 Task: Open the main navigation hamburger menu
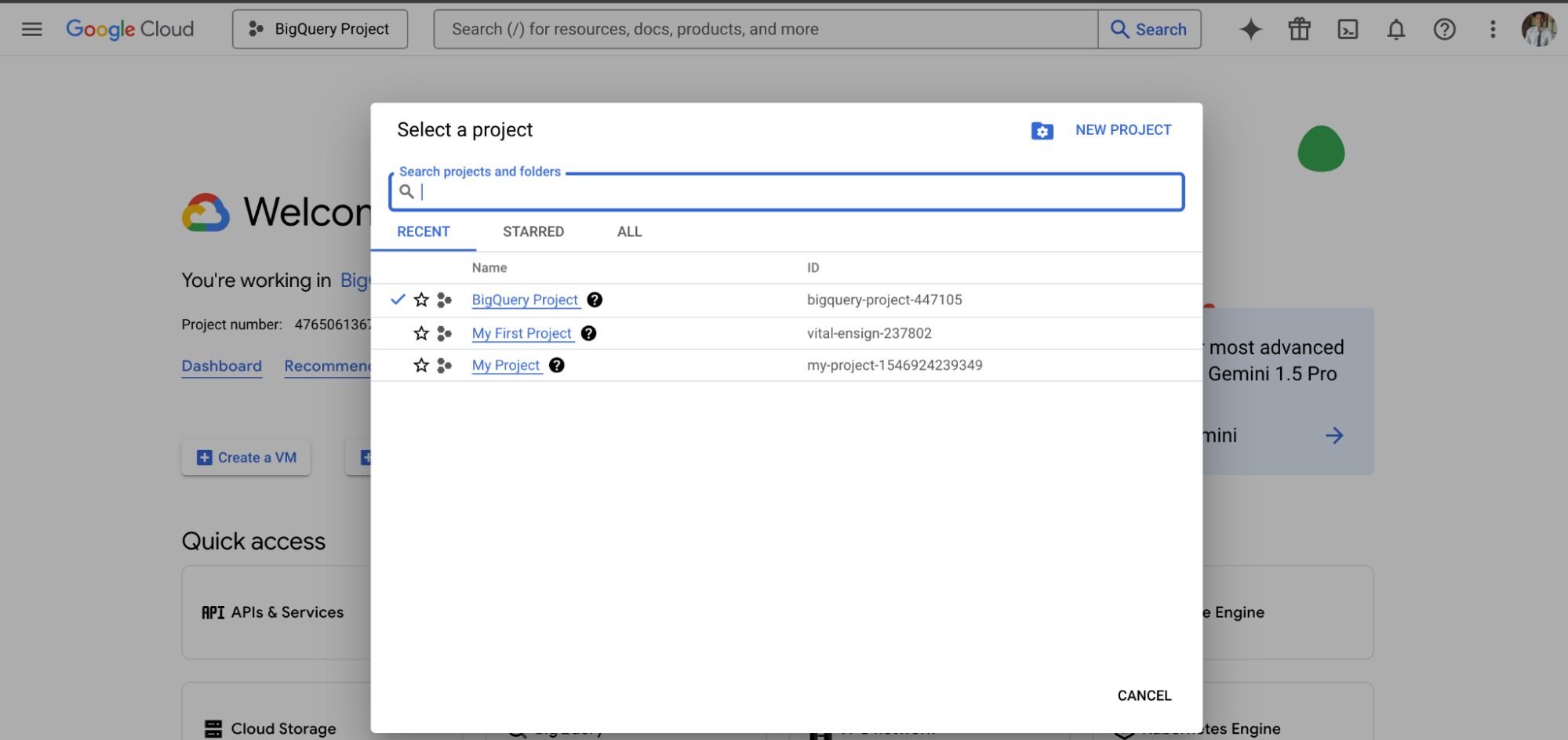(32, 30)
